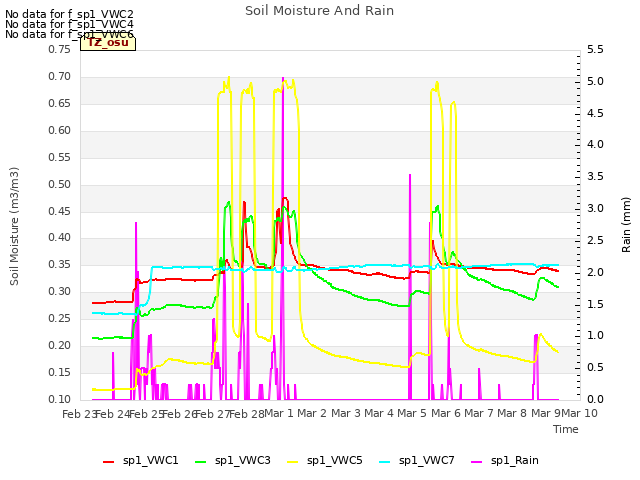This screenshot has height=480, width=640.
Task: Click the Mar 5 date tick label
Action: (412, 413)
